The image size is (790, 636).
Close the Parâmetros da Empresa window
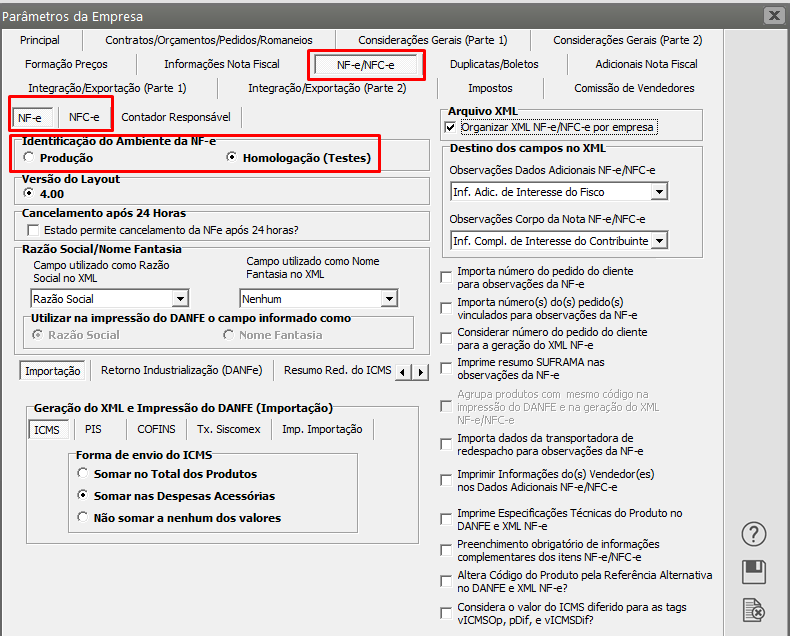(774, 16)
